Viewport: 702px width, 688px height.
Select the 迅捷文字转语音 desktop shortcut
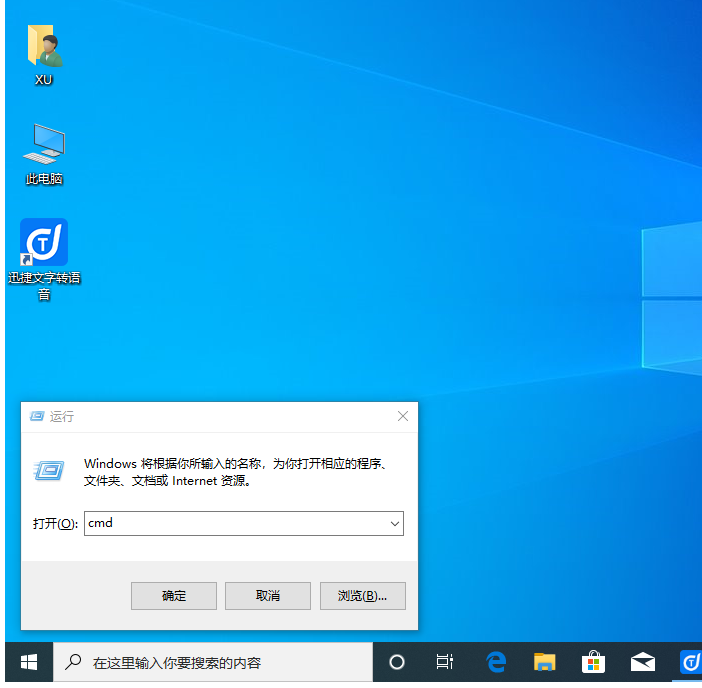point(44,244)
